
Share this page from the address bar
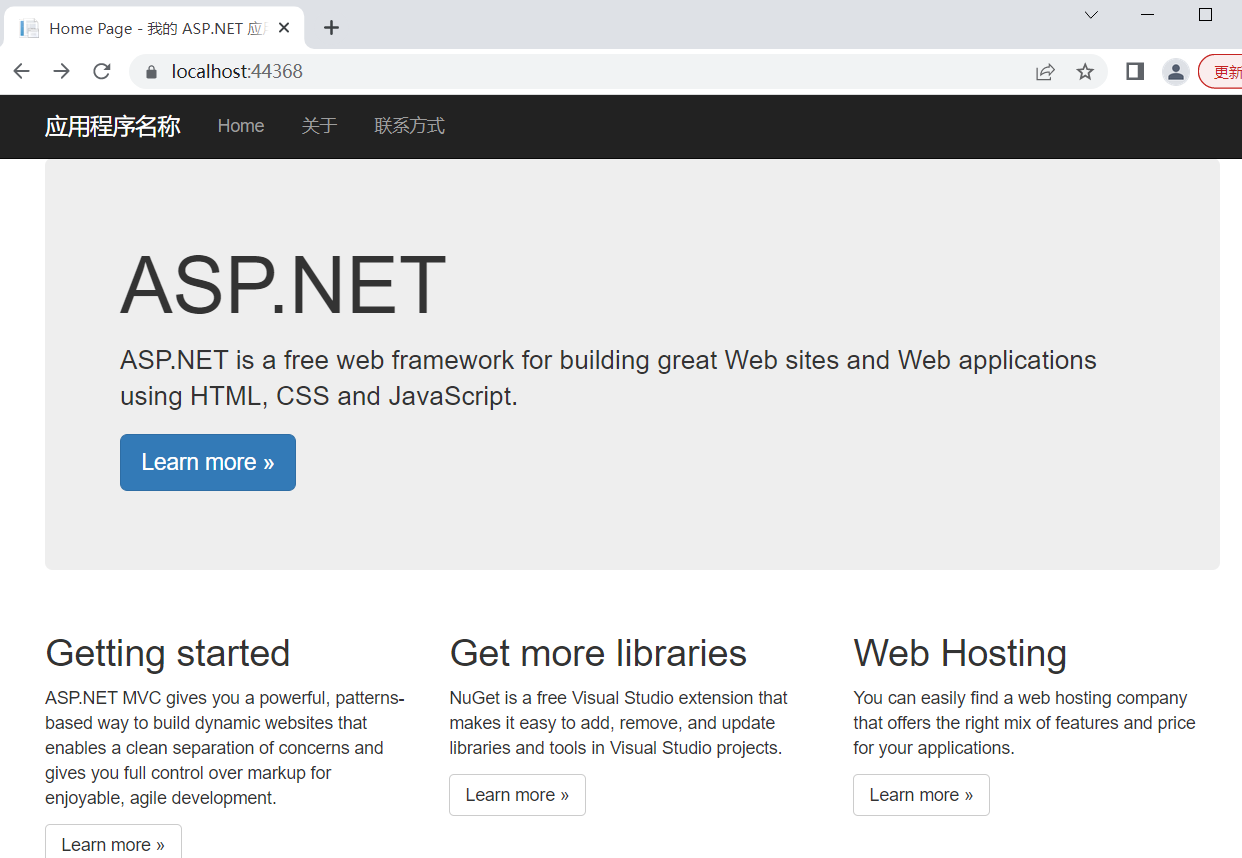tap(1045, 72)
